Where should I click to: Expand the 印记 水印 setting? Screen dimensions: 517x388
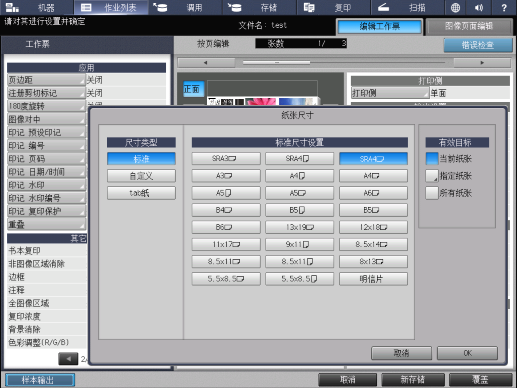[x=46, y=185]
